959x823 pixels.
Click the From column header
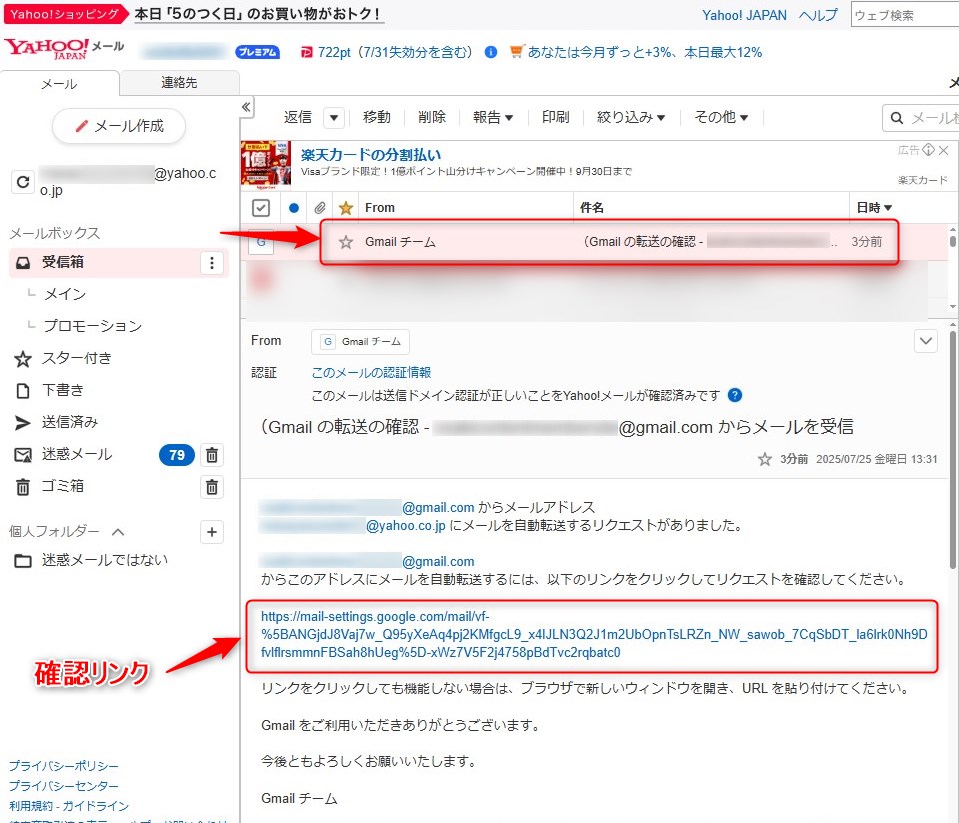tap(380, 208)
